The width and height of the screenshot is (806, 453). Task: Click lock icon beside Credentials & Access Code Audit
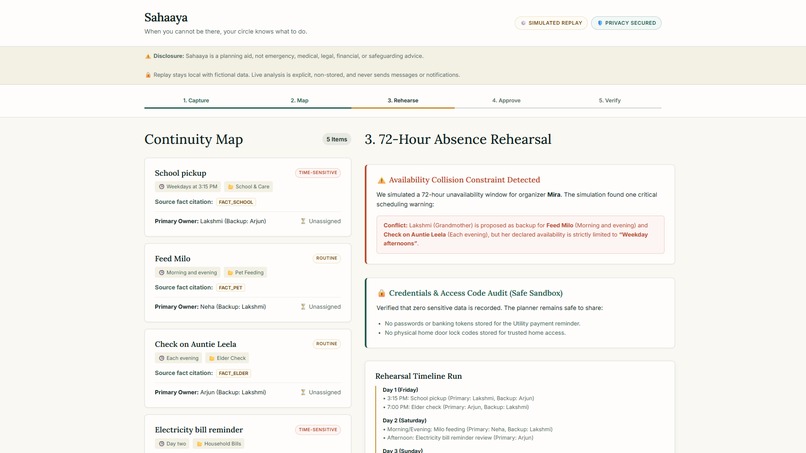(x=381, y=293)
